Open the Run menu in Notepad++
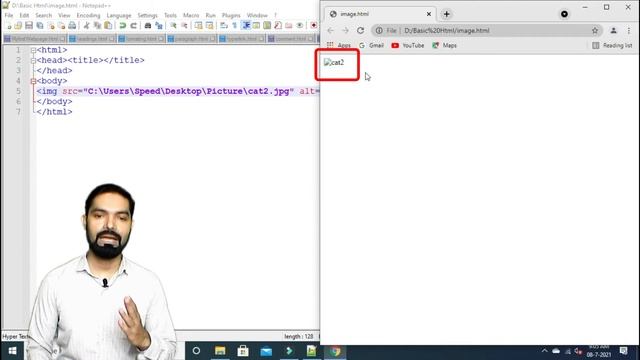The height and width of the screenshot is (360, 640). [x=210, y=15]
